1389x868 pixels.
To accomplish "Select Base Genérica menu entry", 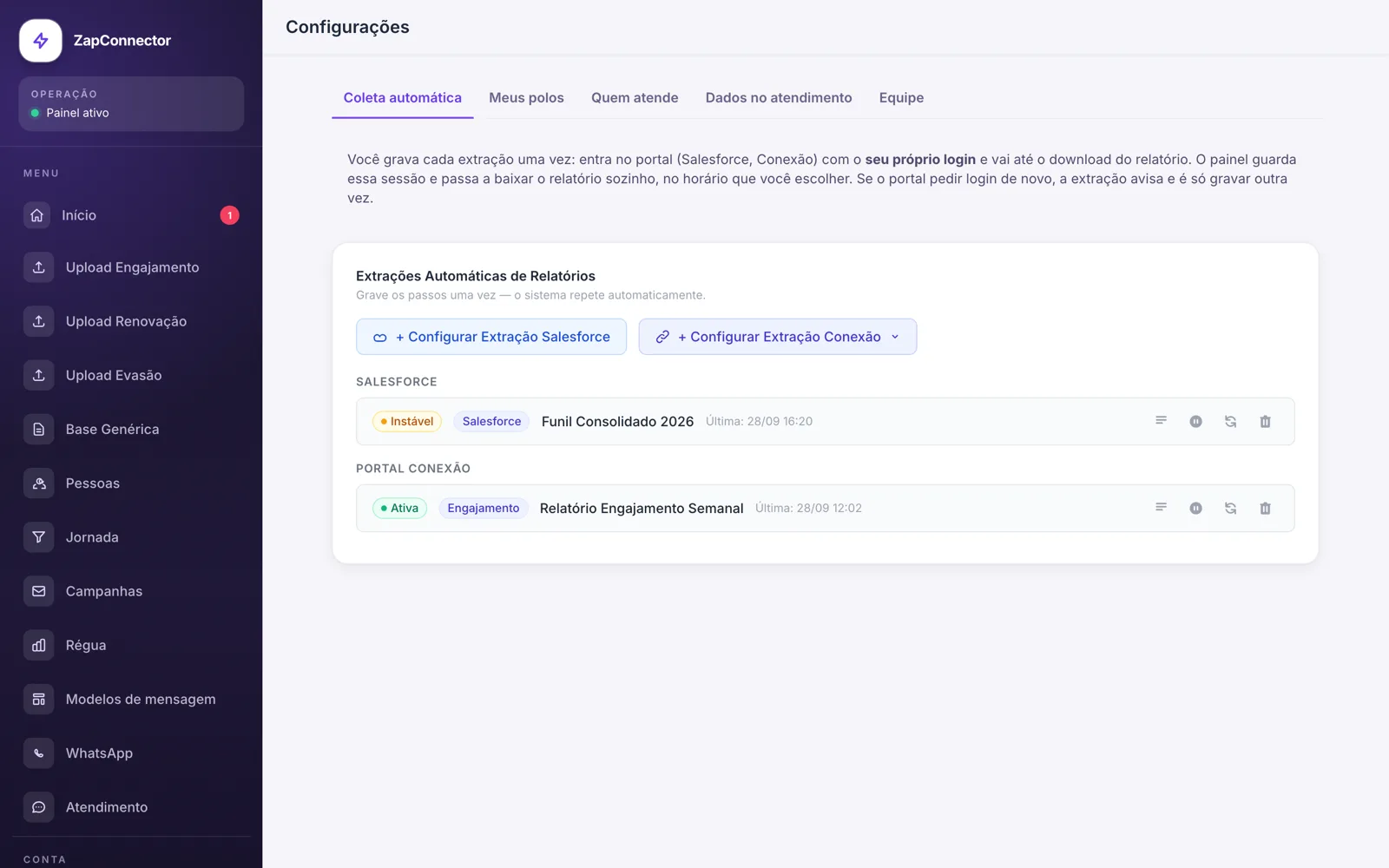I will click(131, 429).
